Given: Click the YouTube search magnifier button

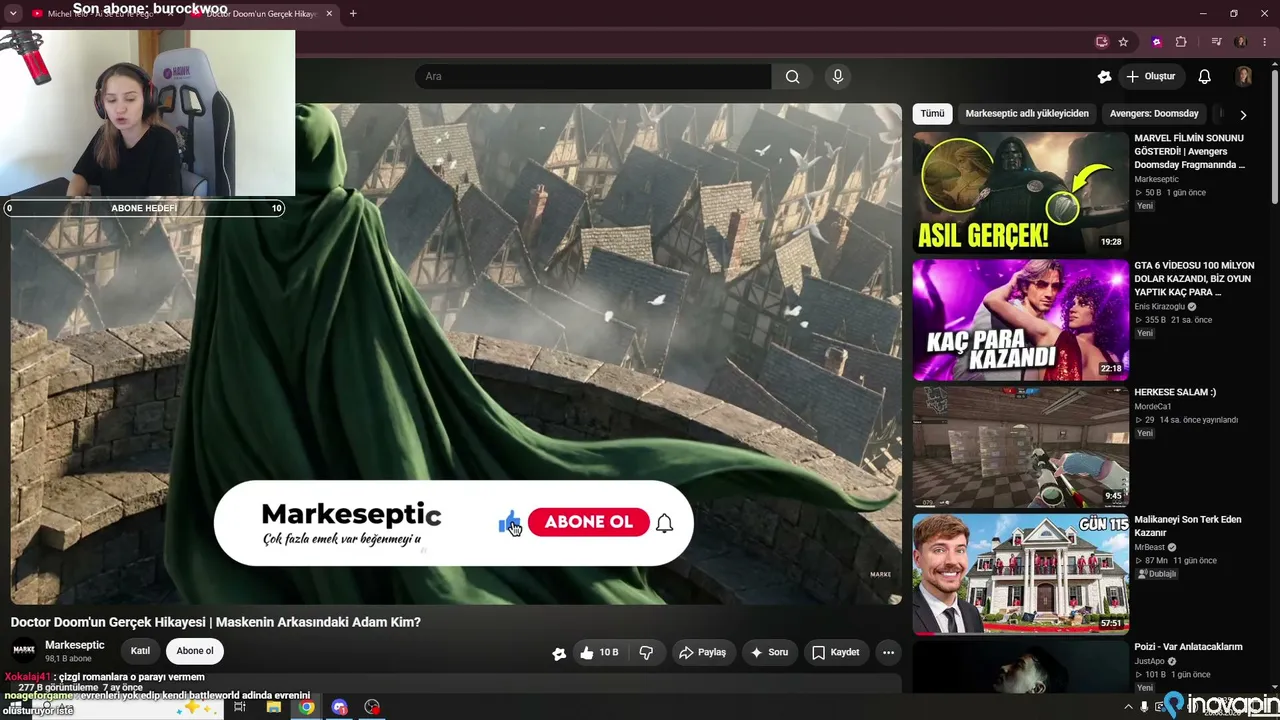Looking at the screenshot, I should [x=792, y=77].
